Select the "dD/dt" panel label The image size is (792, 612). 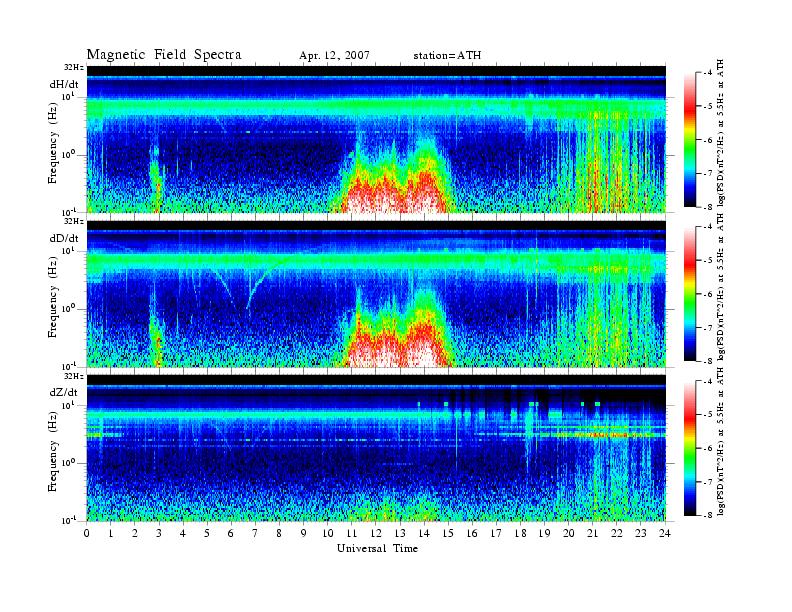click(64, 238)
